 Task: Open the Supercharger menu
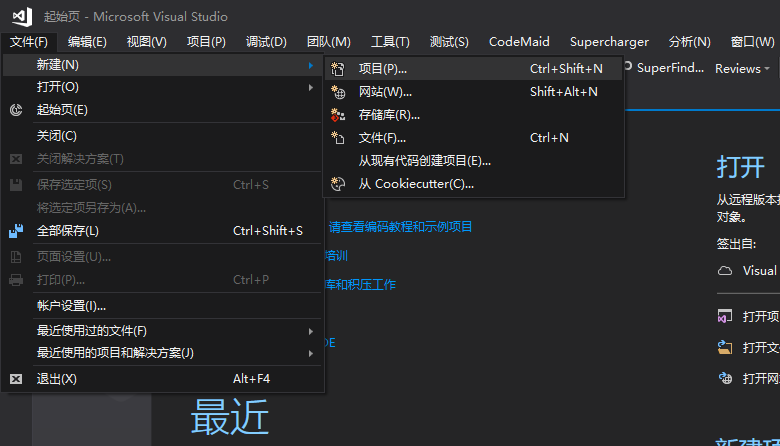coord(609,42)
